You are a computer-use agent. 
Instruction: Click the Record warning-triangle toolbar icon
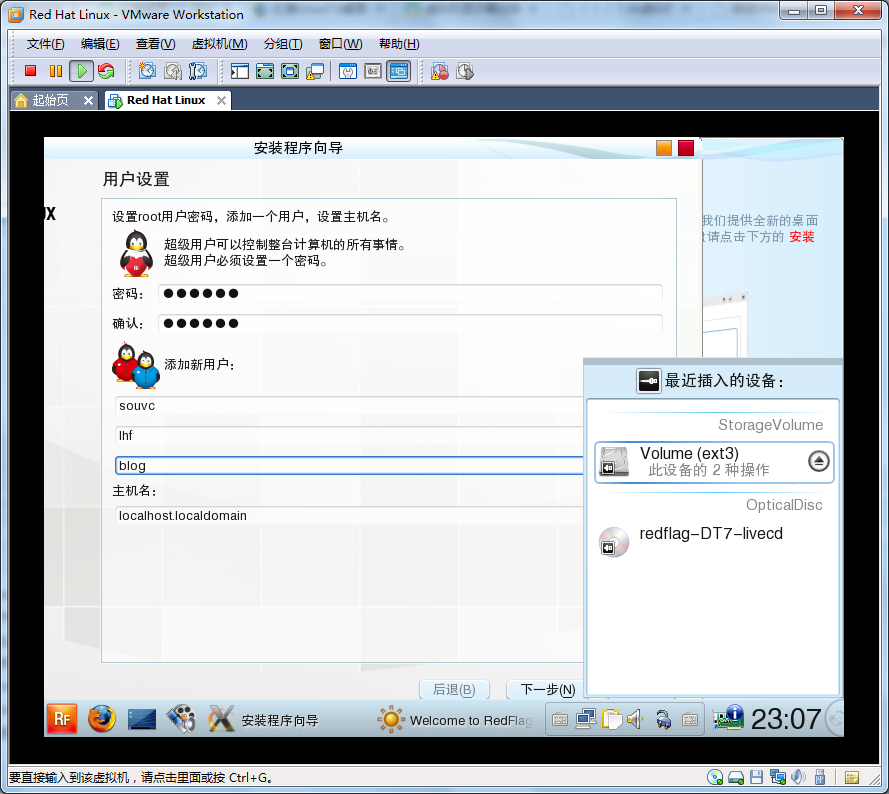(x=439, y=71)
